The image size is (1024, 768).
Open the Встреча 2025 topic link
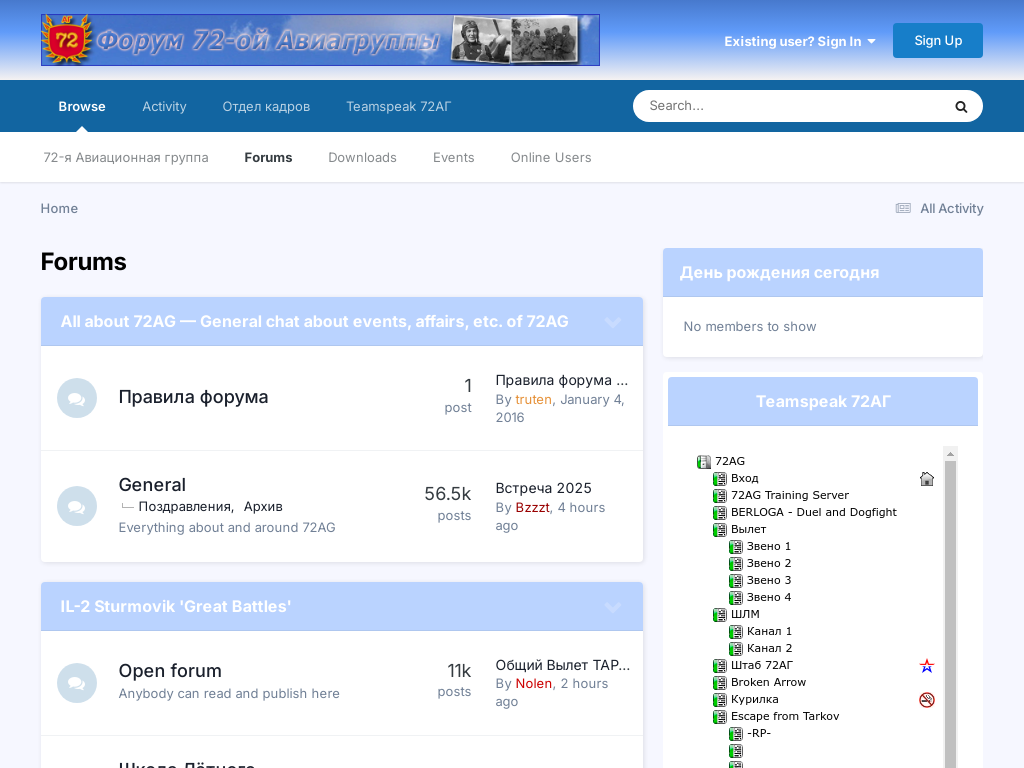click(x=543, y=488)
